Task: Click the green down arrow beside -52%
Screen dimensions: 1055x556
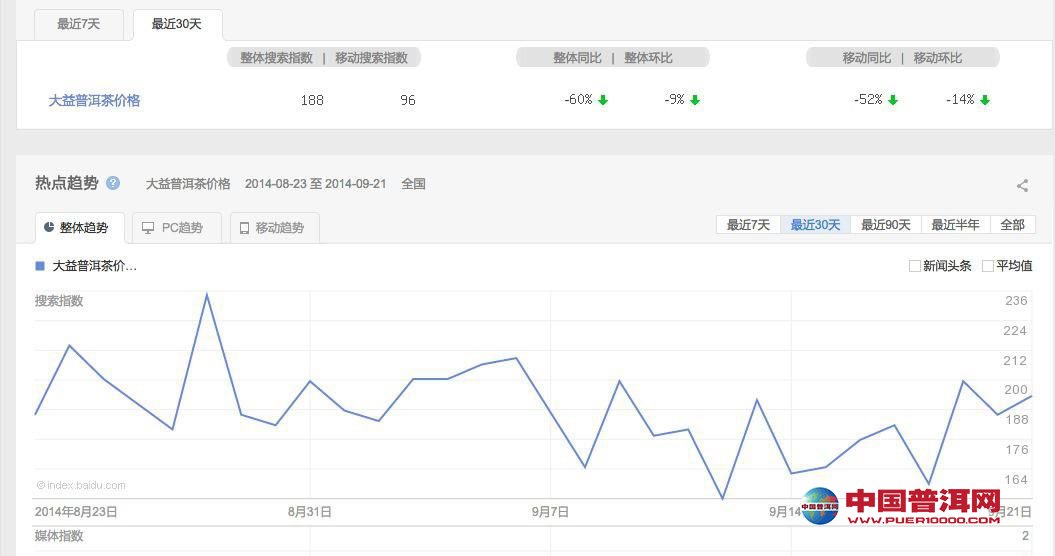Action: (x=893, y=100)
